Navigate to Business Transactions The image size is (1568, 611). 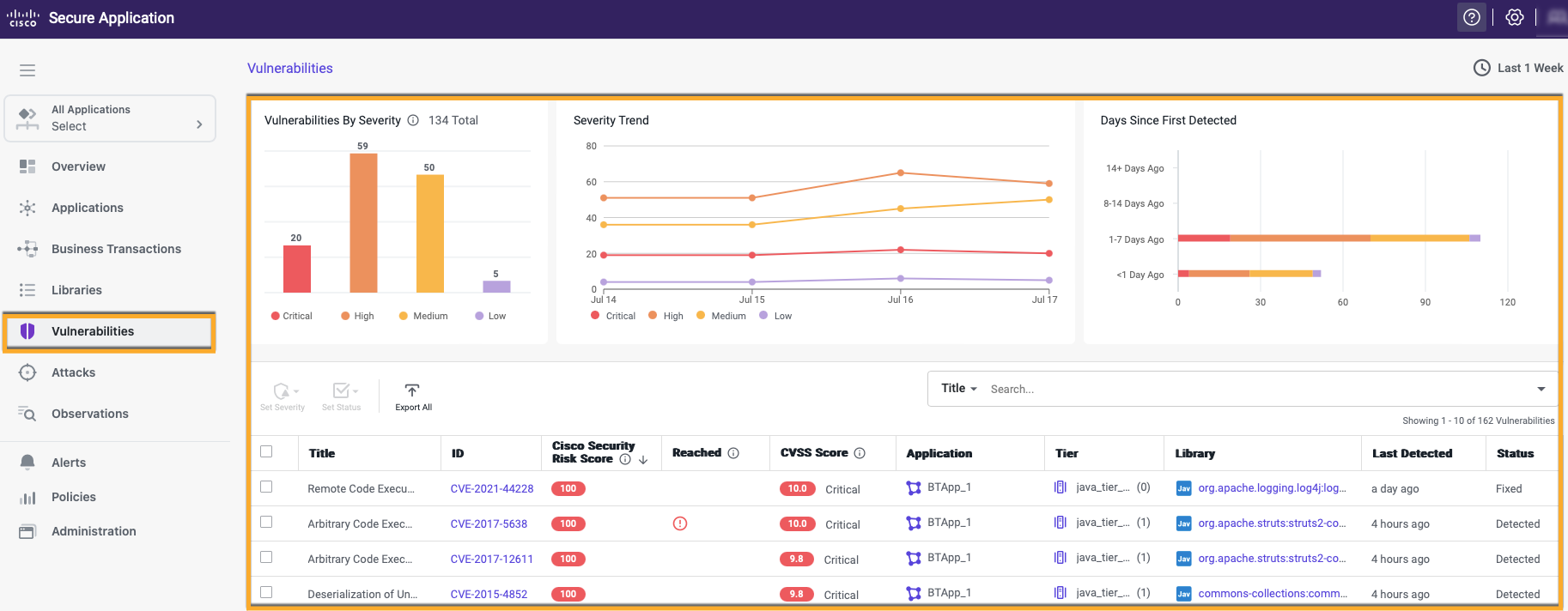116,249
